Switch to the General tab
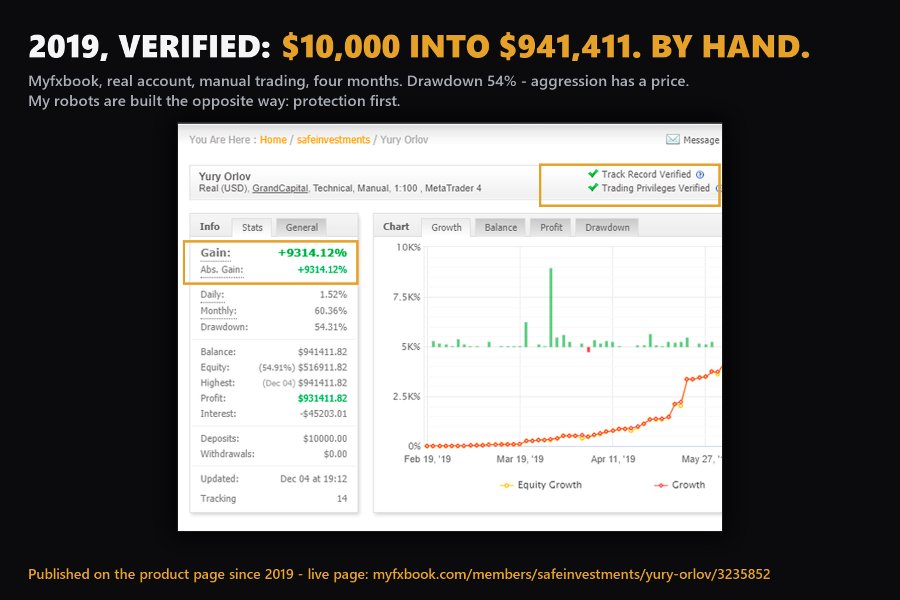 [x=301, y=227]
